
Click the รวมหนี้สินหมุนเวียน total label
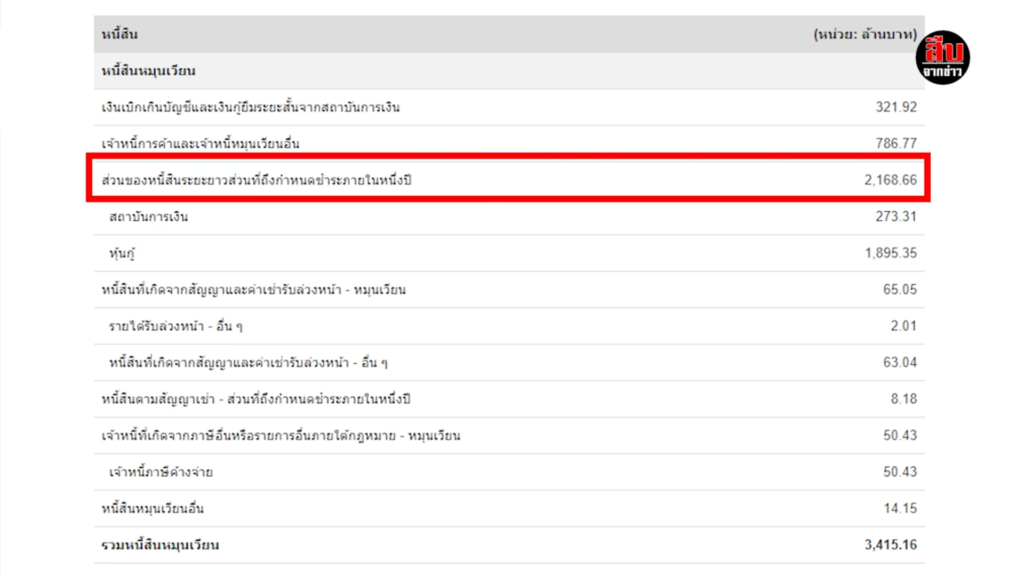[160, 545]
